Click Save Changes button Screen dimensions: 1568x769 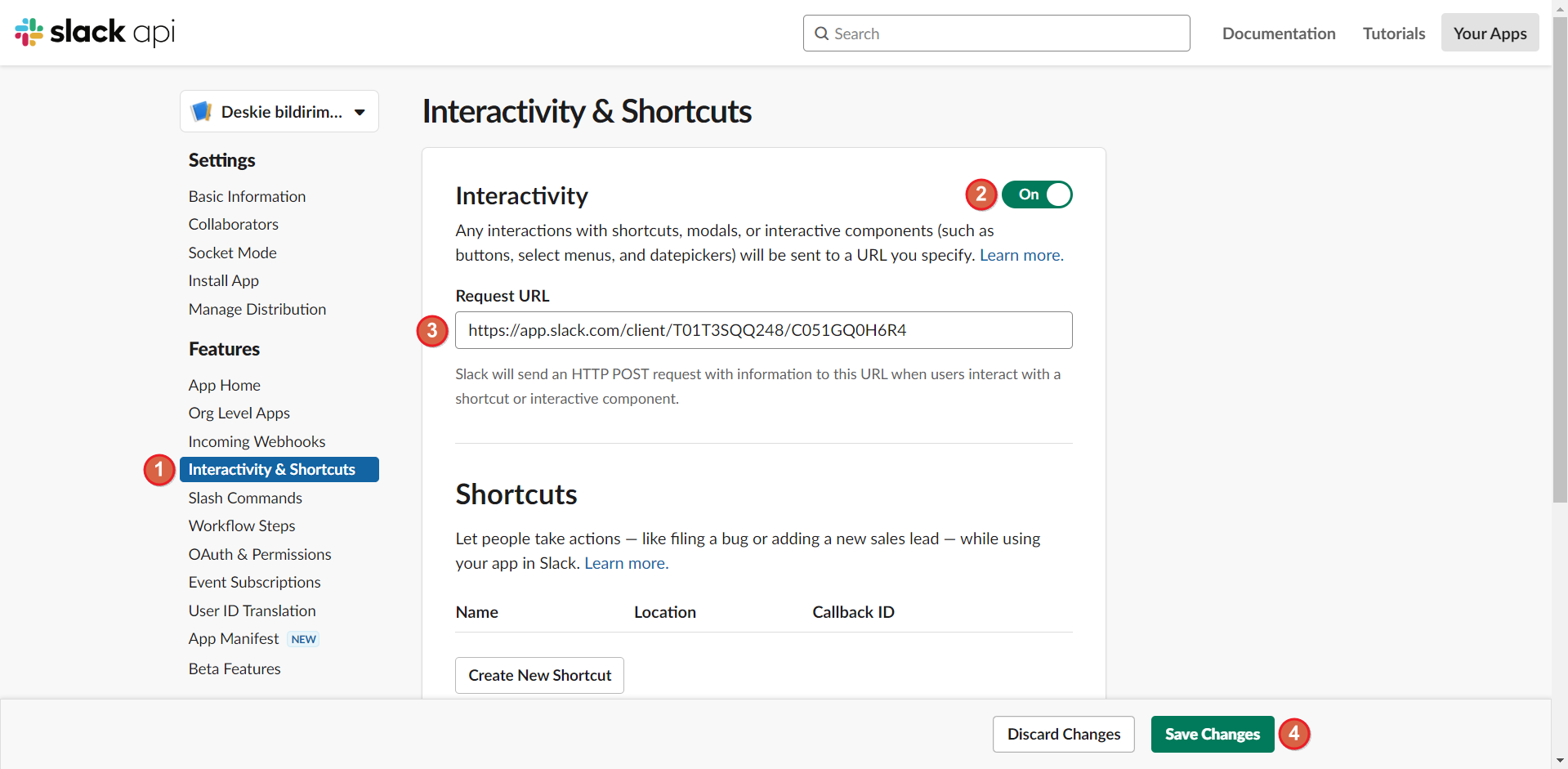[1212, 734]
